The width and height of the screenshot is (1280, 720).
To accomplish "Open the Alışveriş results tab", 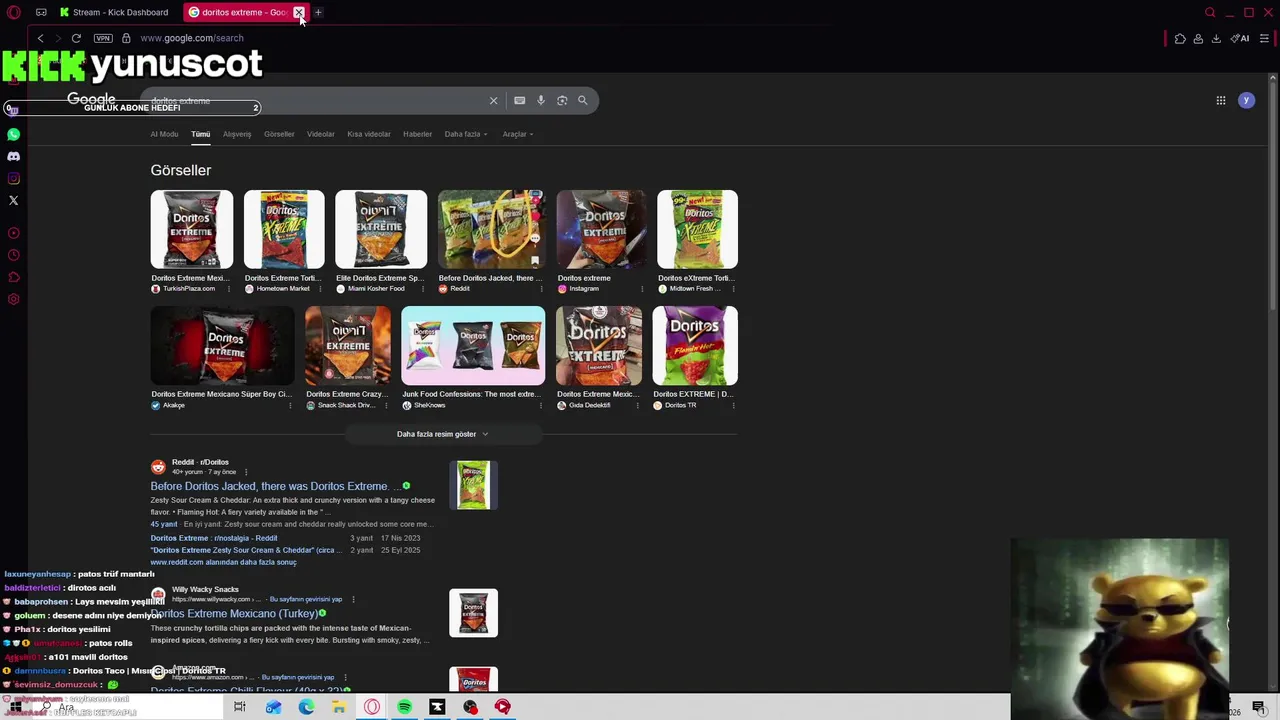I will coord(237,134).
